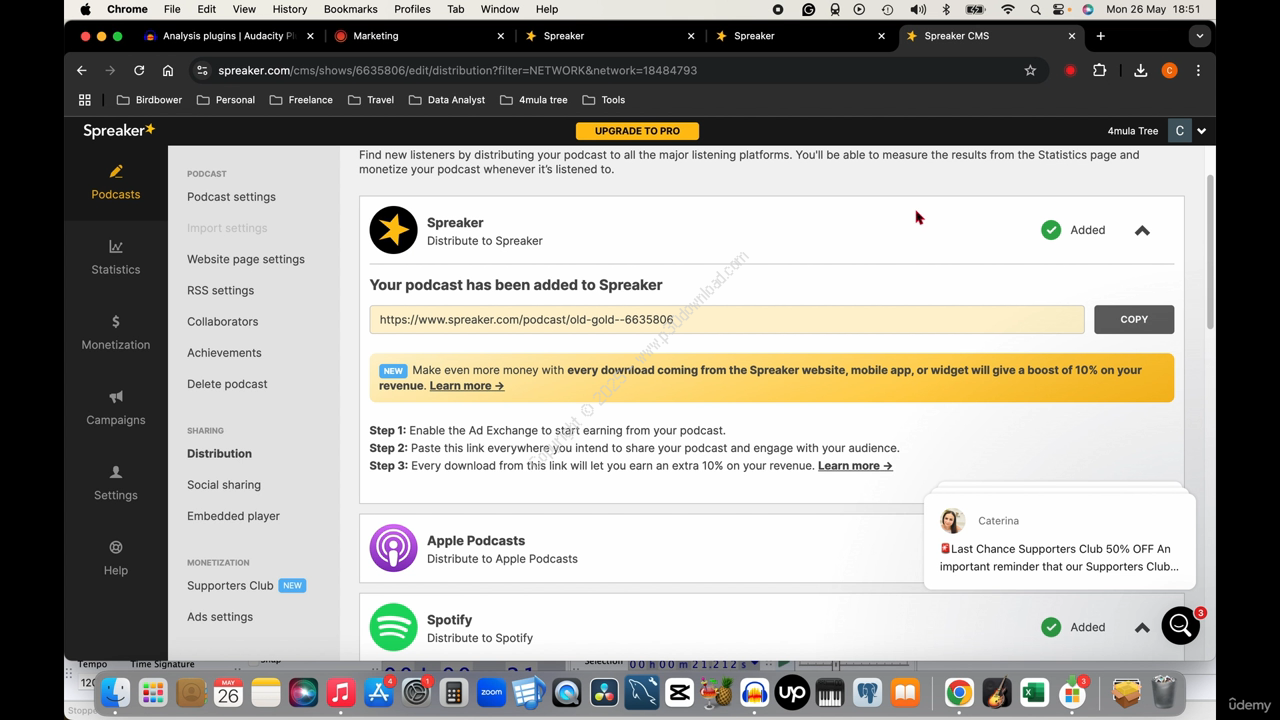This screenshot has height=720, width=1280.
Task: Open the Chrome History menu
Action: coord(290,9)
